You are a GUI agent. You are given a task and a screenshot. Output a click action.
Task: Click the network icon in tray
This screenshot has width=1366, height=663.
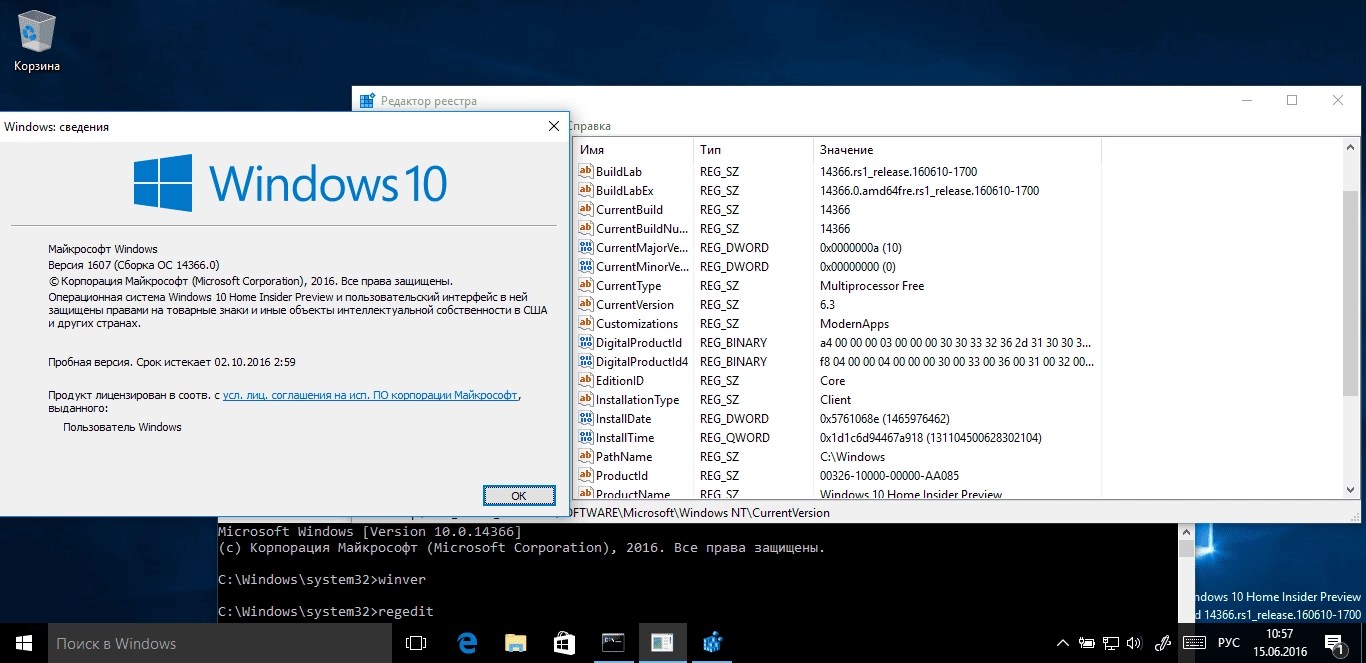pyautogui.click(x=1112, y=643)
